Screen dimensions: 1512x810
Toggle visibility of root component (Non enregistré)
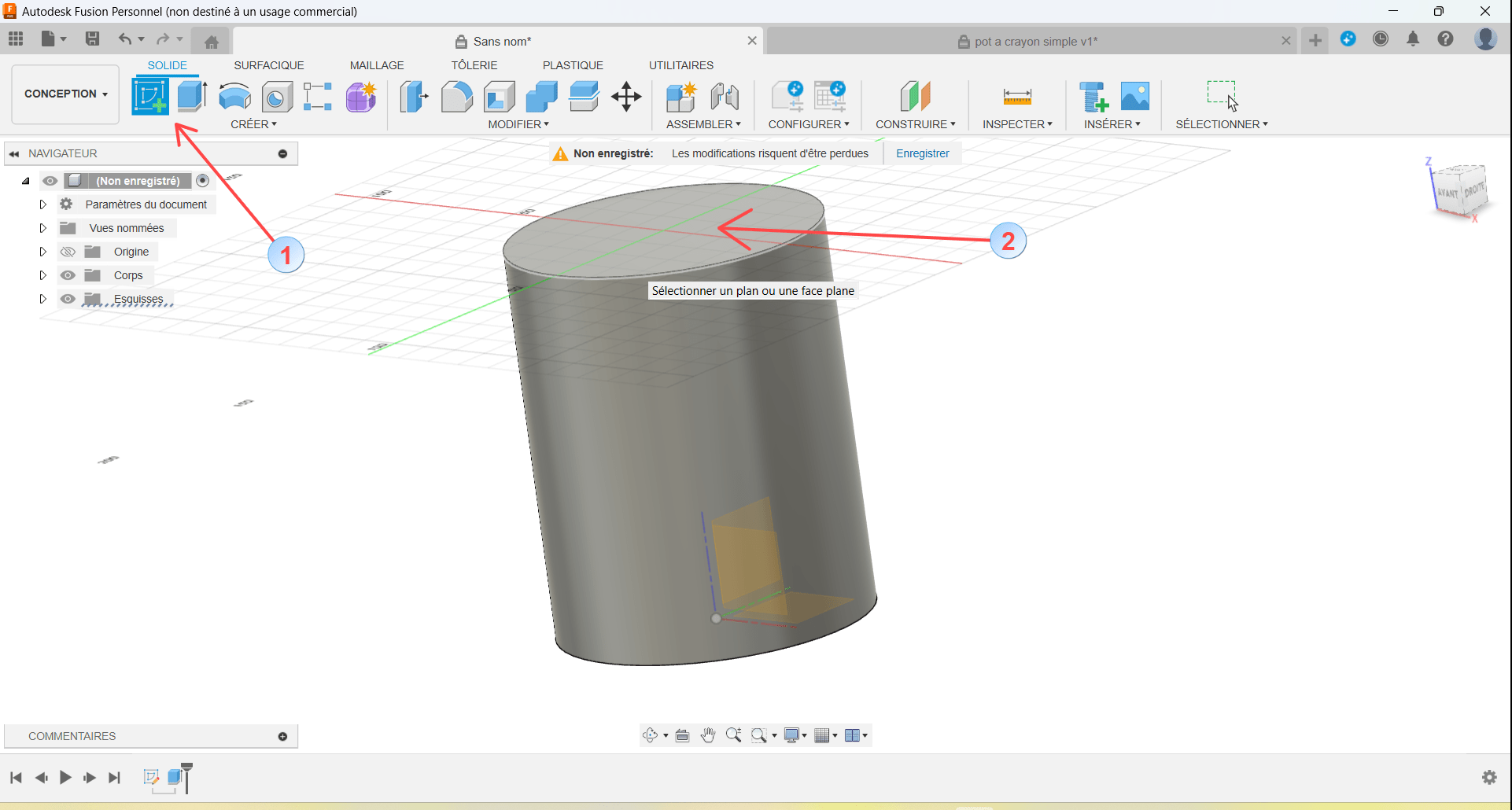tap(50, 181)
